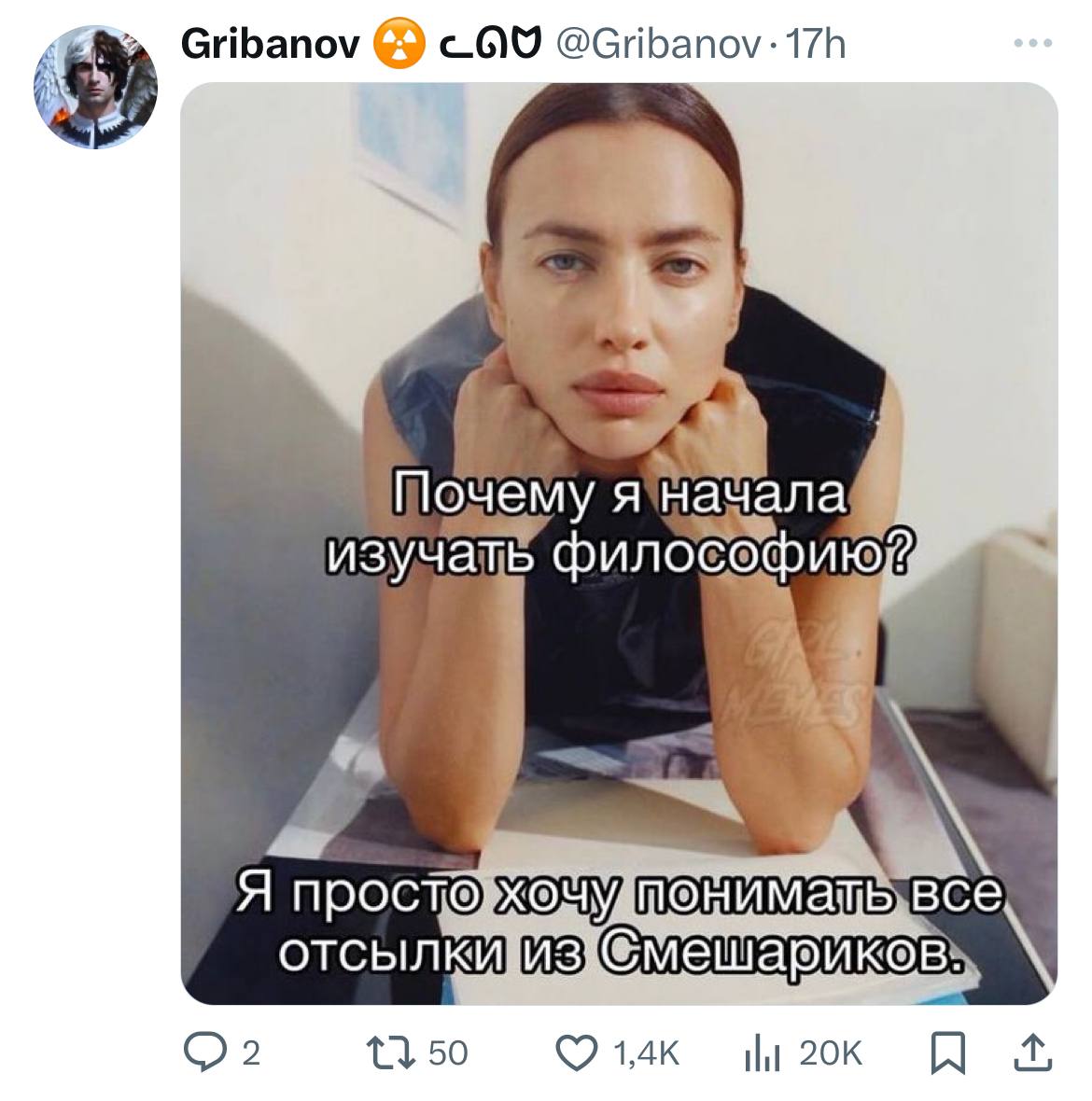Open the three-dot more options menu
1092x1101 pixels.
pyautogui.click(x=1033, y=44)
